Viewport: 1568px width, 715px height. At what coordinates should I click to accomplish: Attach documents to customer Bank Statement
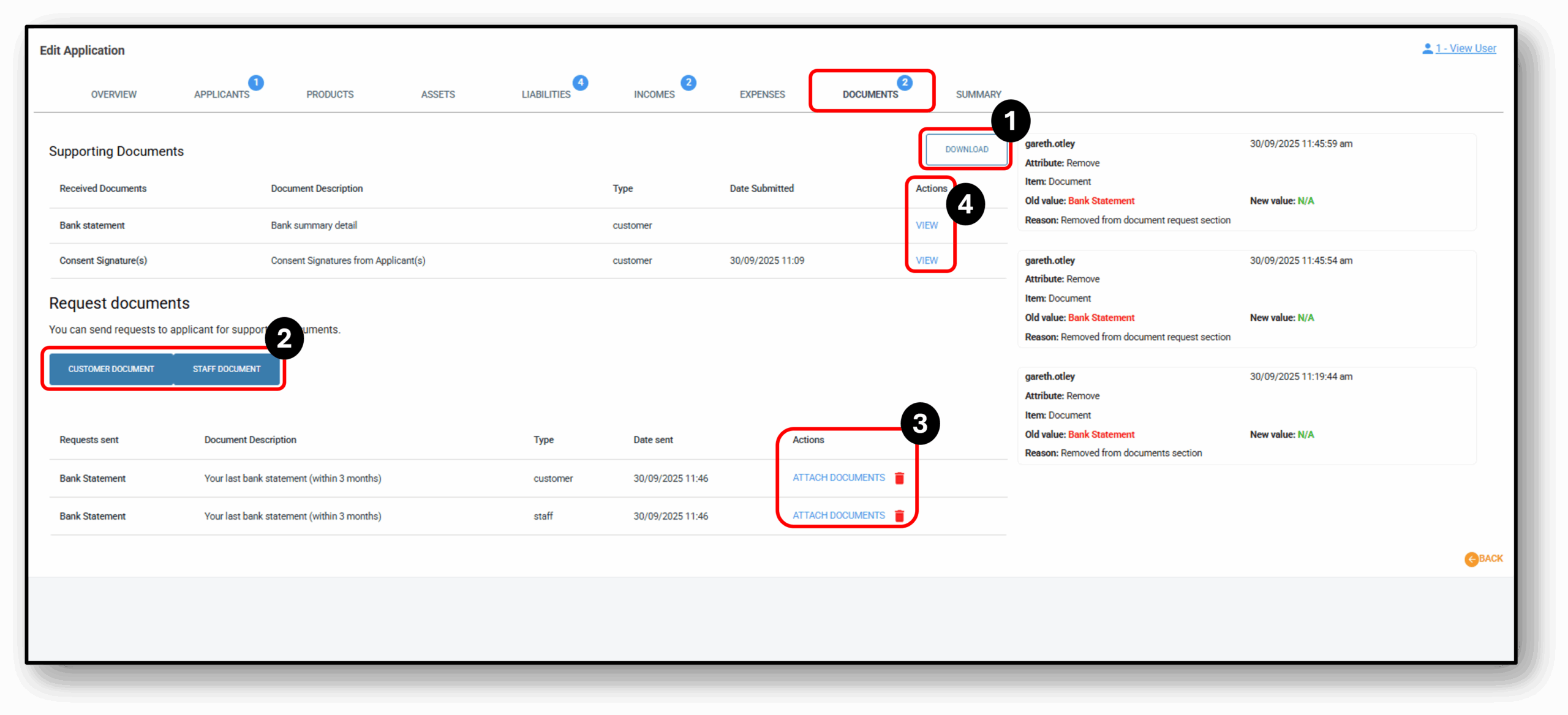coord(839,477)
